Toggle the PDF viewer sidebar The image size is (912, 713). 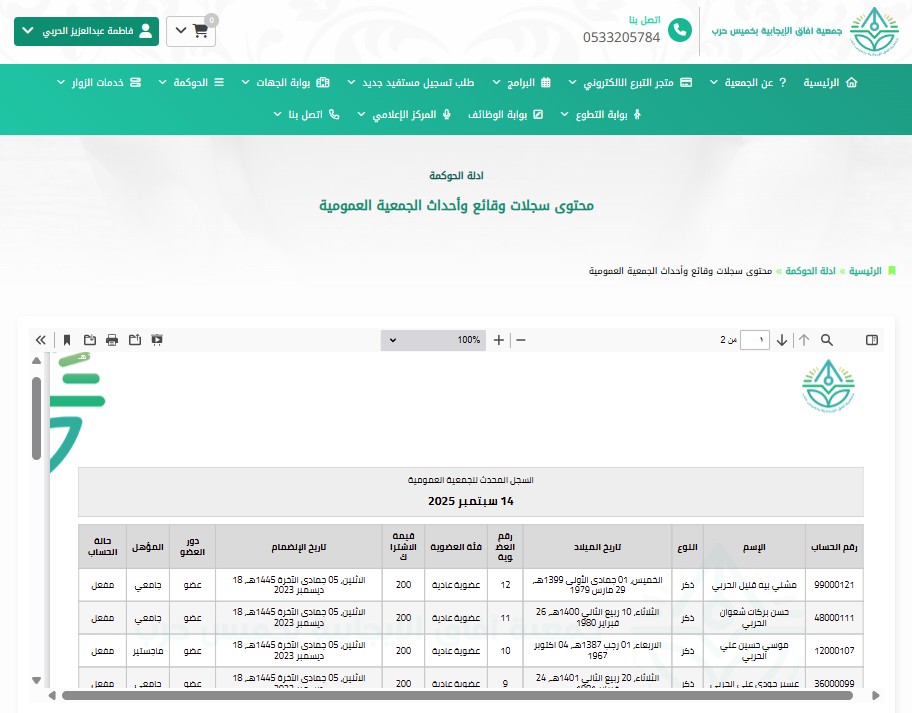coord(872,340)
